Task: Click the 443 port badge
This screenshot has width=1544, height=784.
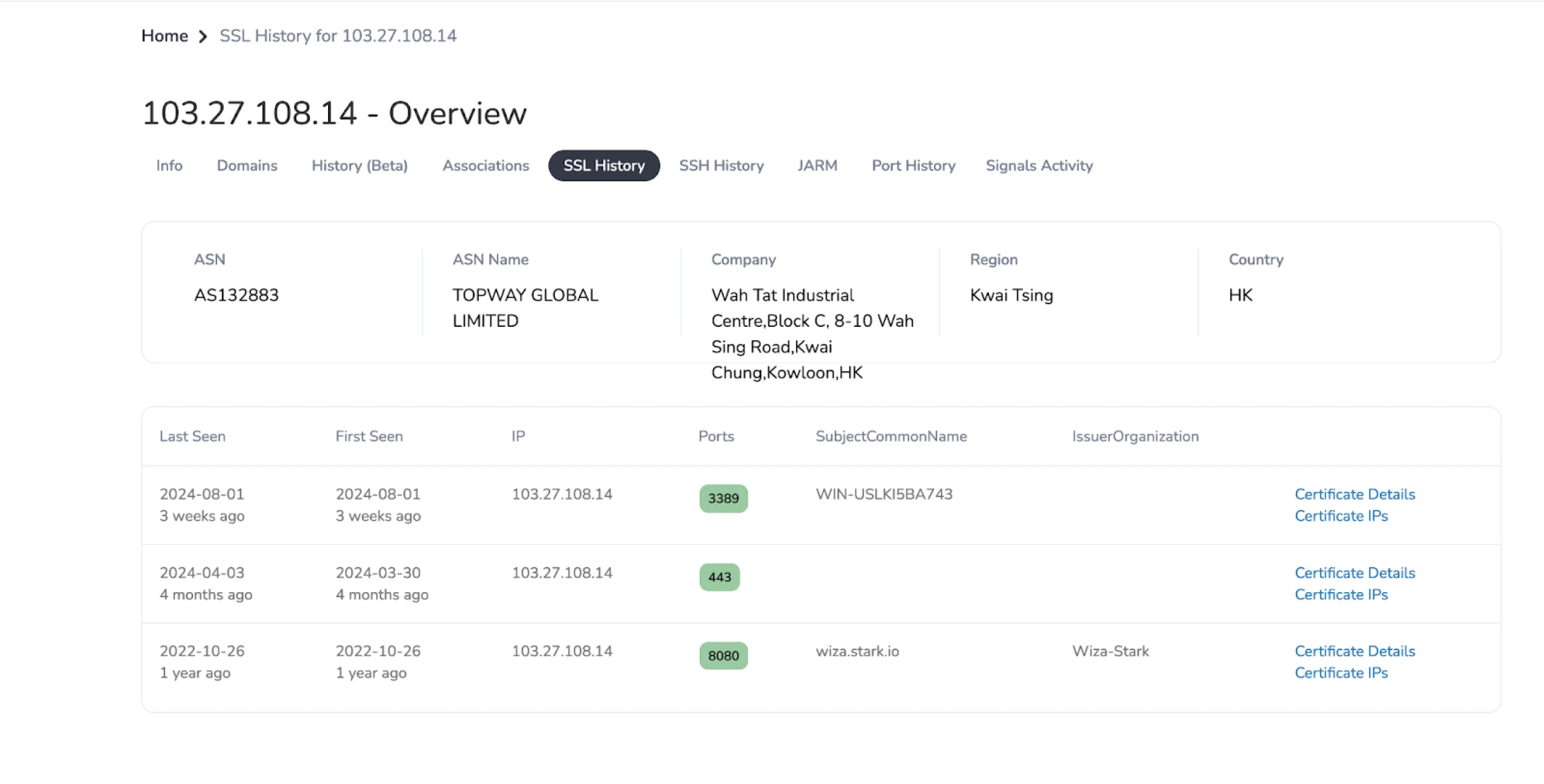Action: pos(720,577)
